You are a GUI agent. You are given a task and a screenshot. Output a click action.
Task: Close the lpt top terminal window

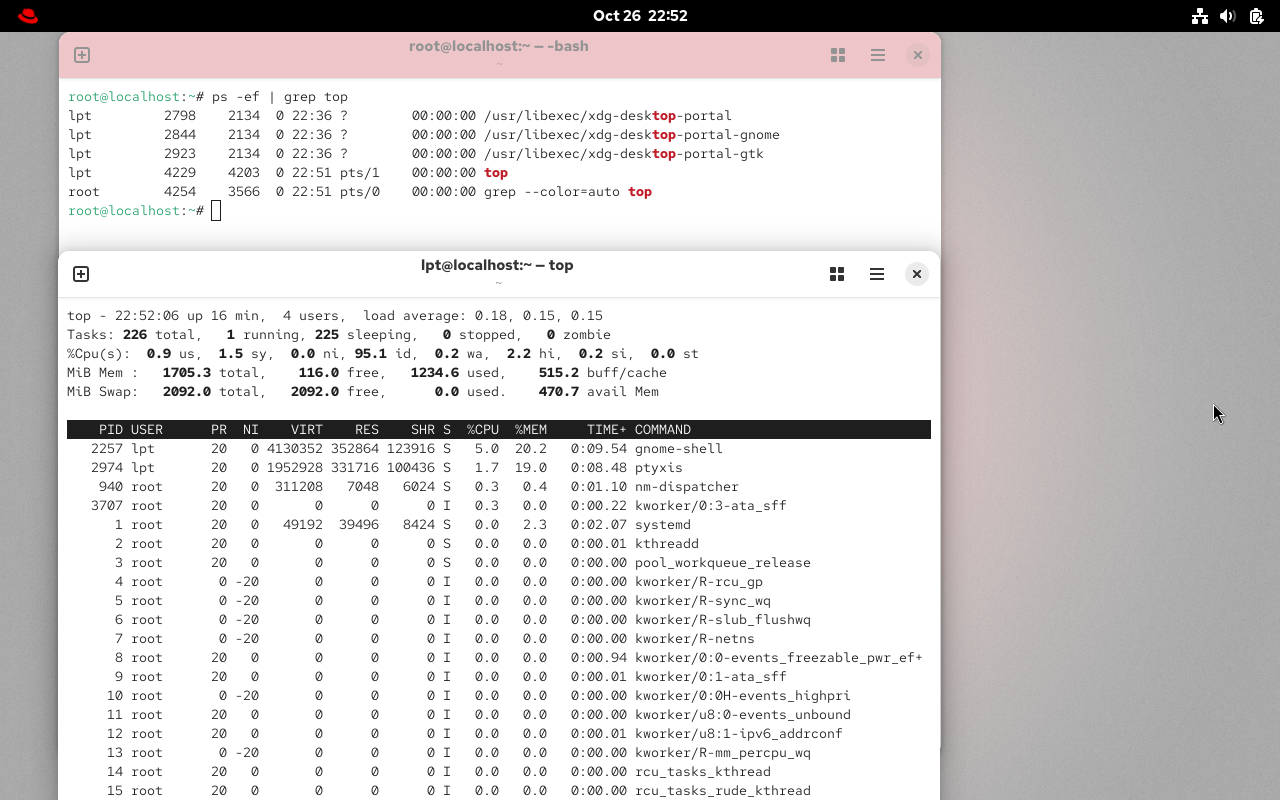[916, 274]
